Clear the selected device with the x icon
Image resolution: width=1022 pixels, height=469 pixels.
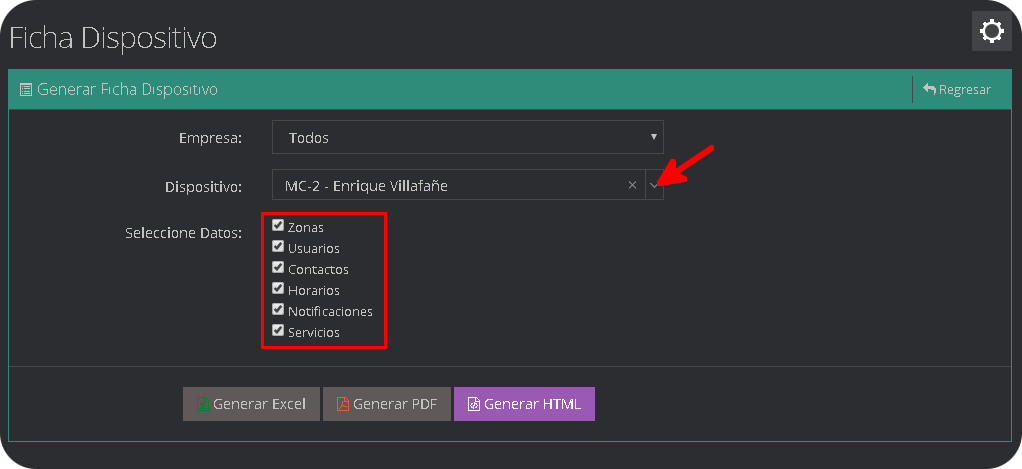632,185
